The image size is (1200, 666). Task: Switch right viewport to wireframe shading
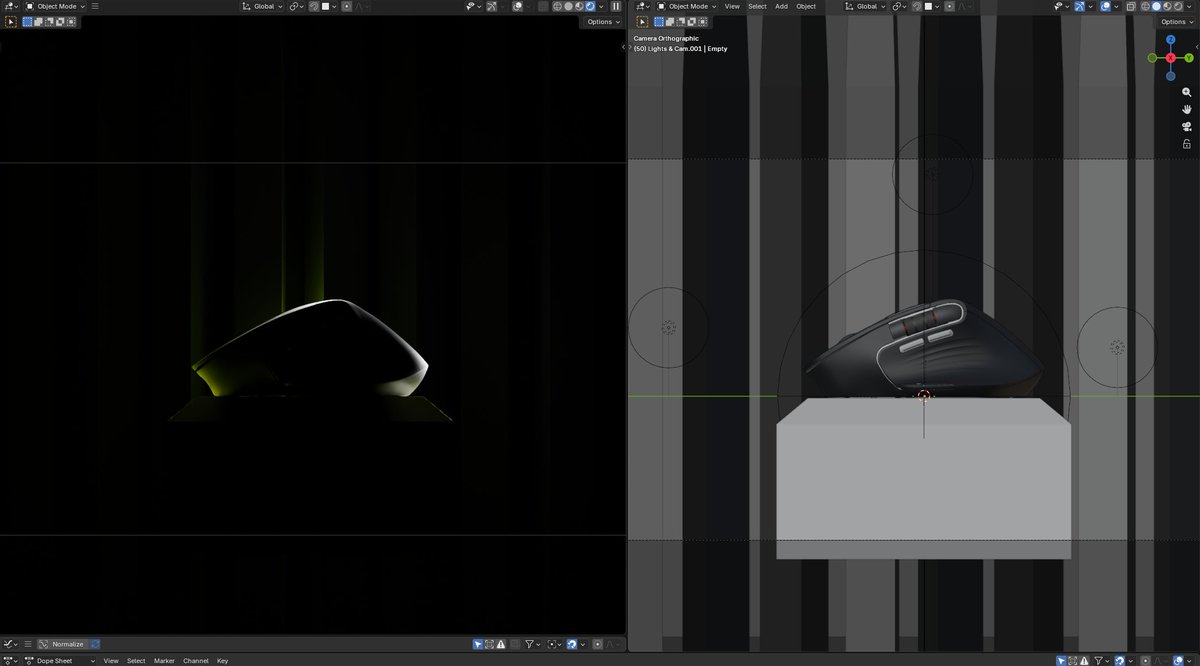[x=1145, y=6]
